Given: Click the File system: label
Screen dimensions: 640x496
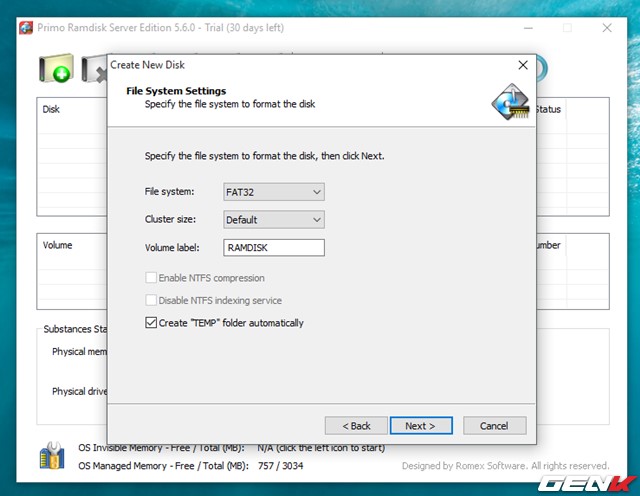Looking at the screenshot, I should pyautogui.click(x=169, y=191).
